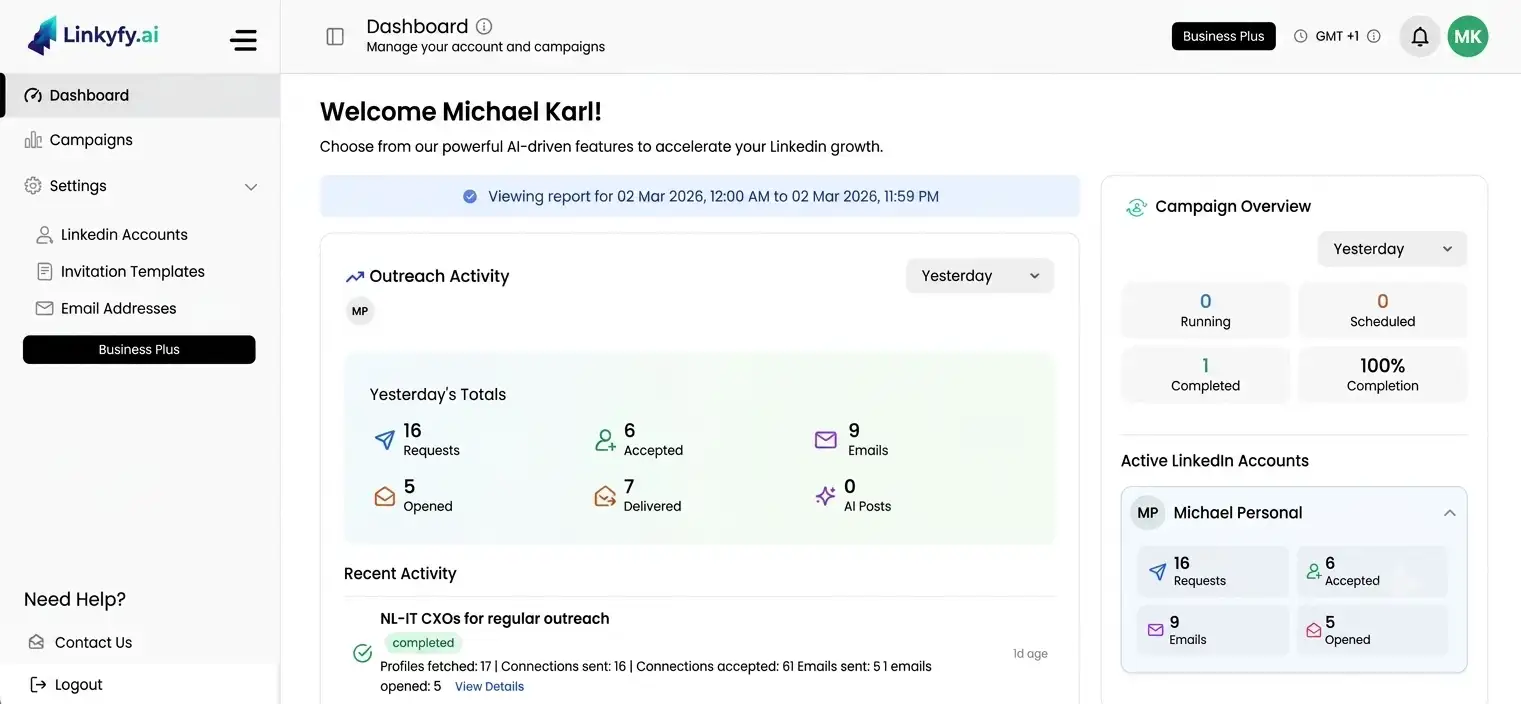Click Business Plus badge in header
Screen dimensions: 1521x704
[x=1223, y=36]
